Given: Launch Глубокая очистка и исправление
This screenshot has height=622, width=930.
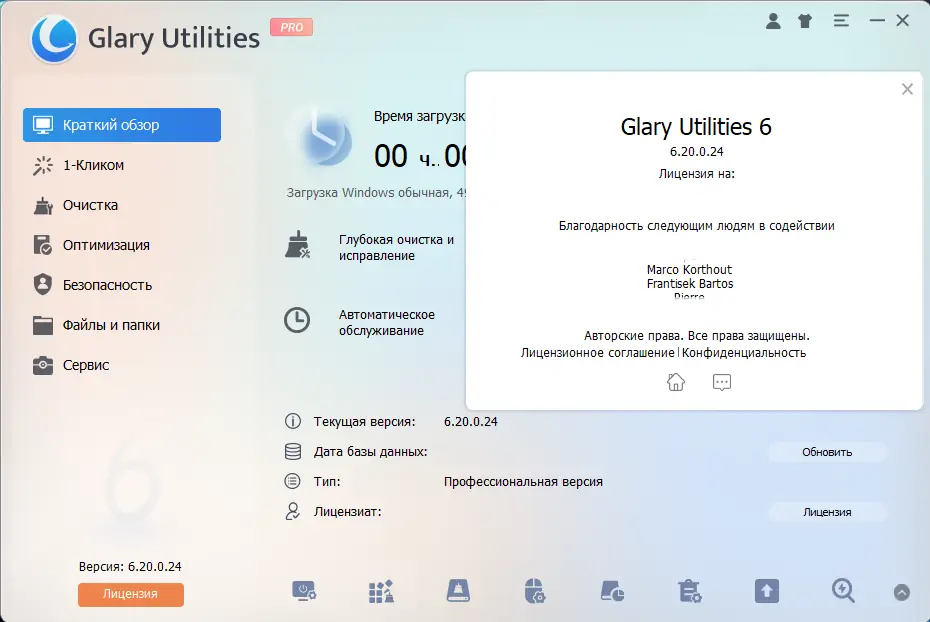Looking at the screenshot, I should [x=396, y=248].
